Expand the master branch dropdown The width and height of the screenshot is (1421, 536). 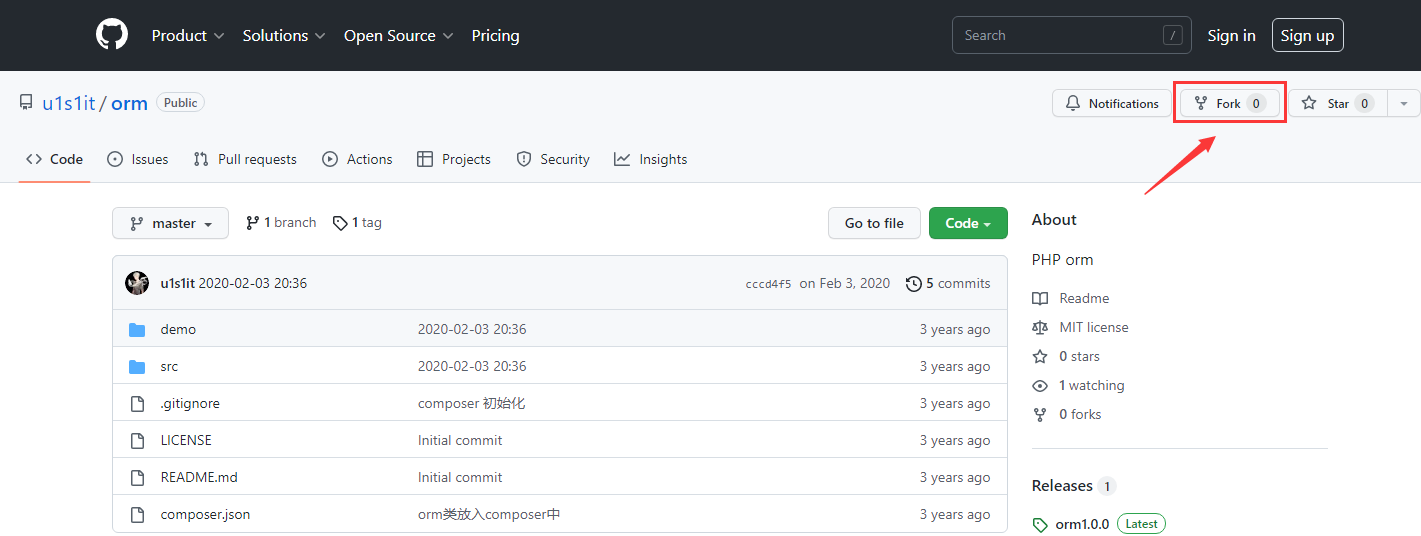pyautogui.click(x=170, y=223)
